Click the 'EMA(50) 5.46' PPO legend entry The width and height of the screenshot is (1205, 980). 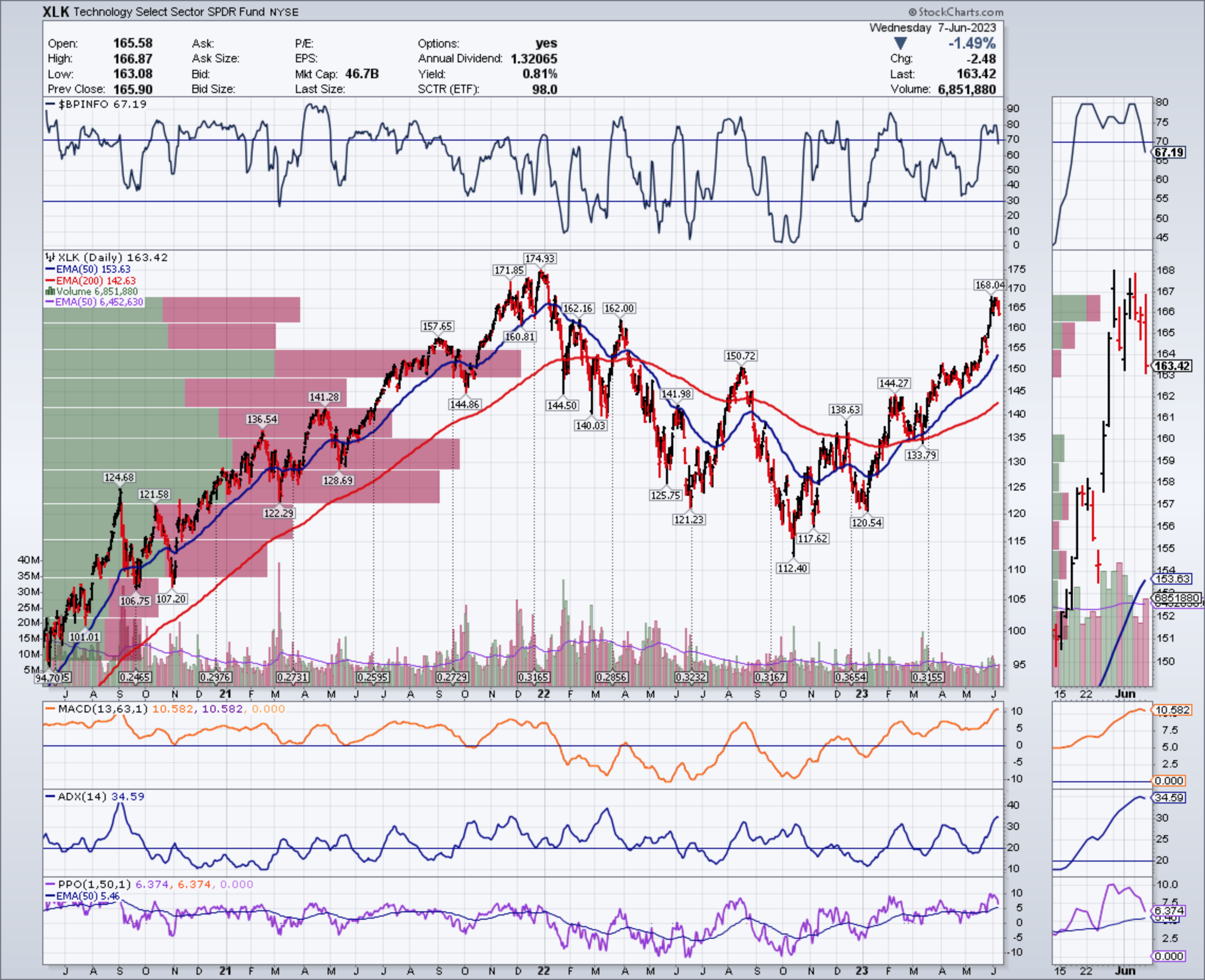coord(82,896)
